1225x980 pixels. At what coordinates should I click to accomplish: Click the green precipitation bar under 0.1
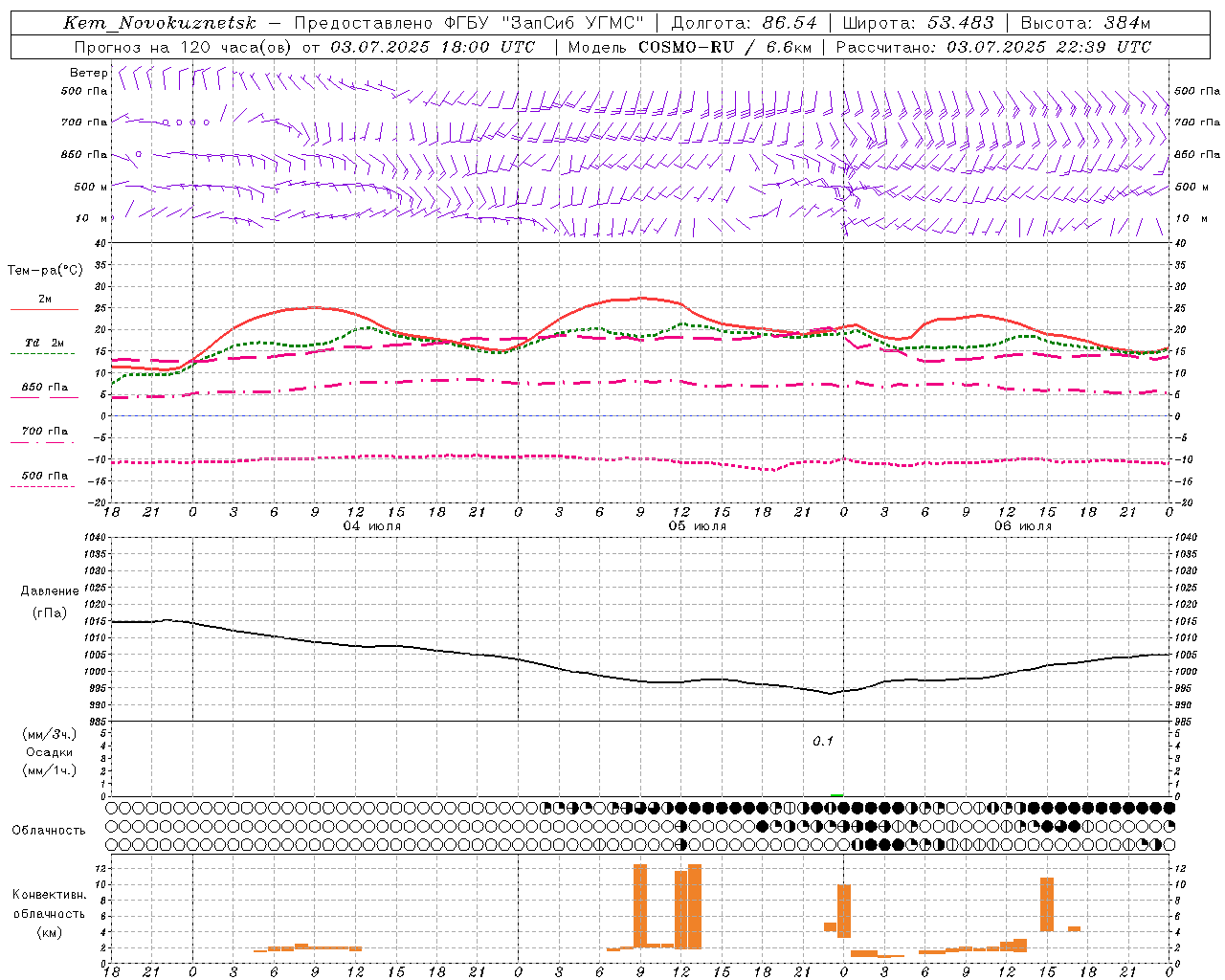pyautogui.click(x=837, y=794)
